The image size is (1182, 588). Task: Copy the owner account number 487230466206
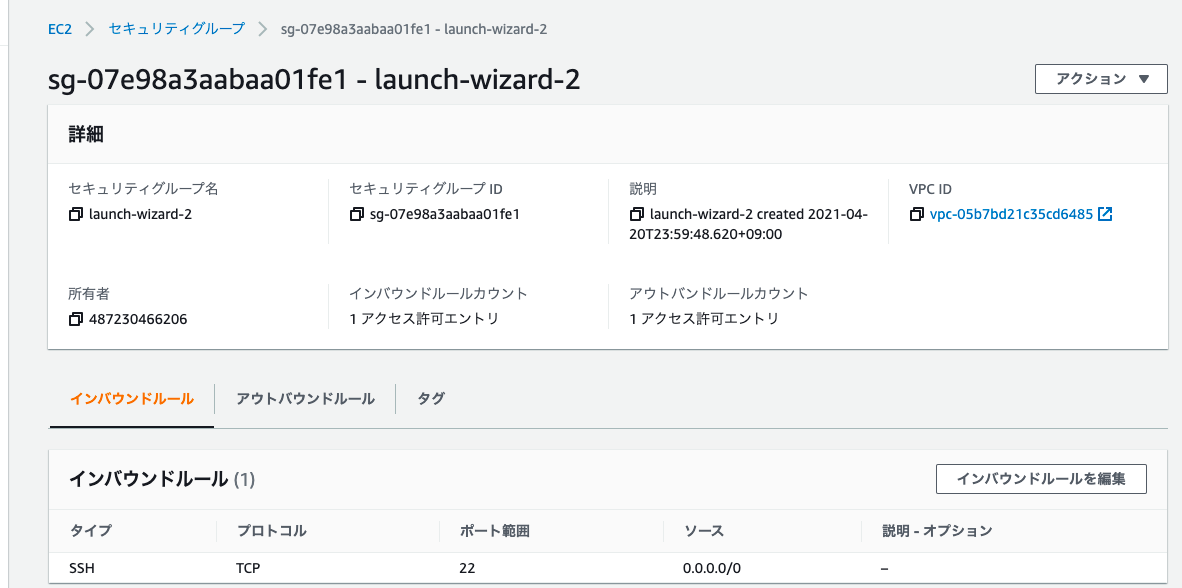(75, 319)
